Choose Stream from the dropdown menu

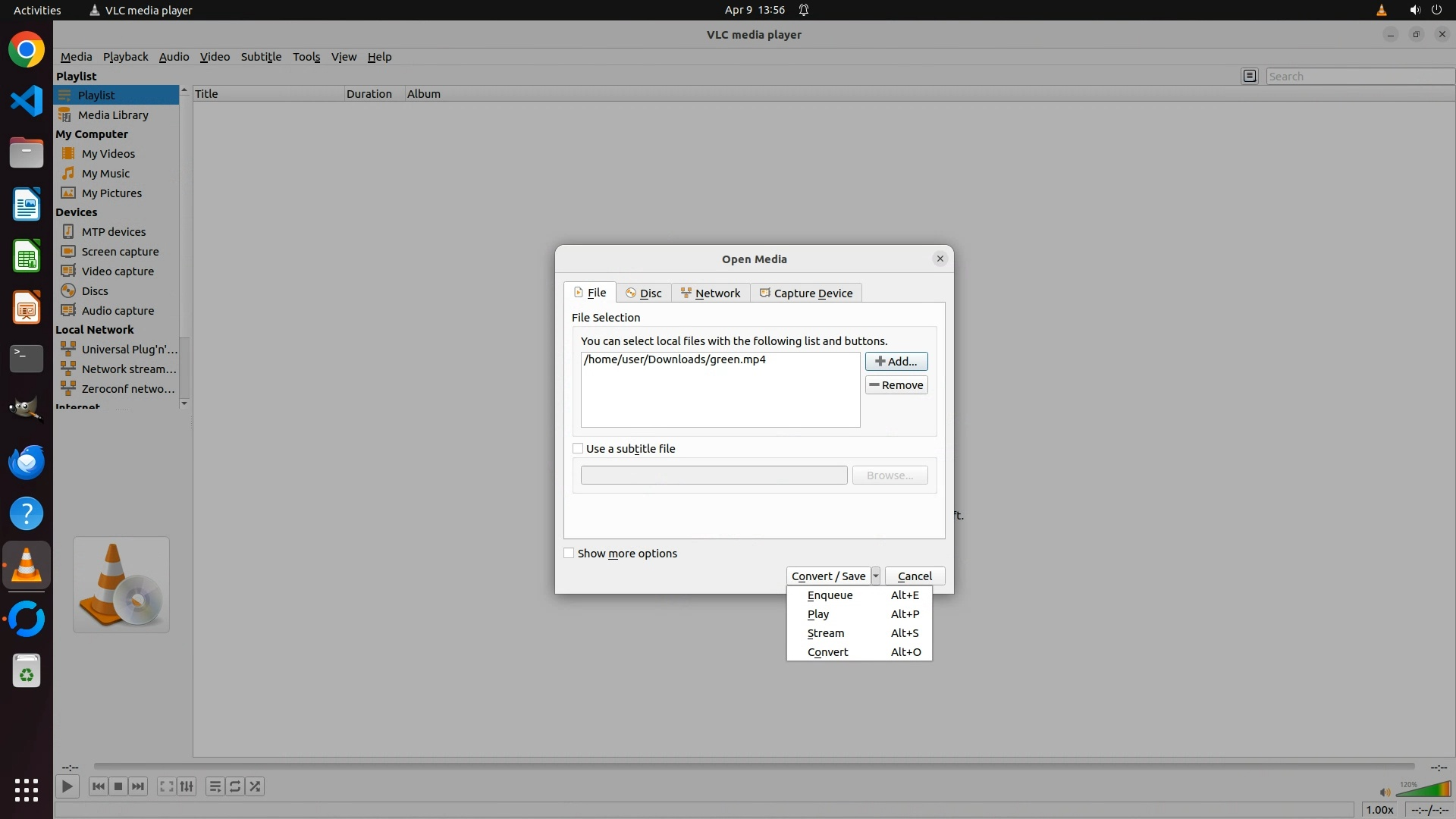pos(826,633)
